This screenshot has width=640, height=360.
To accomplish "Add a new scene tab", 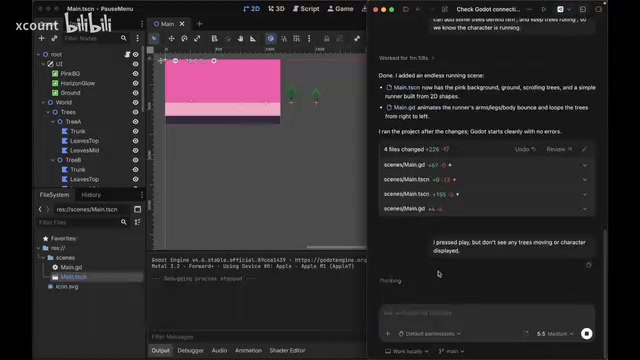I will click(x=200, y=24).
